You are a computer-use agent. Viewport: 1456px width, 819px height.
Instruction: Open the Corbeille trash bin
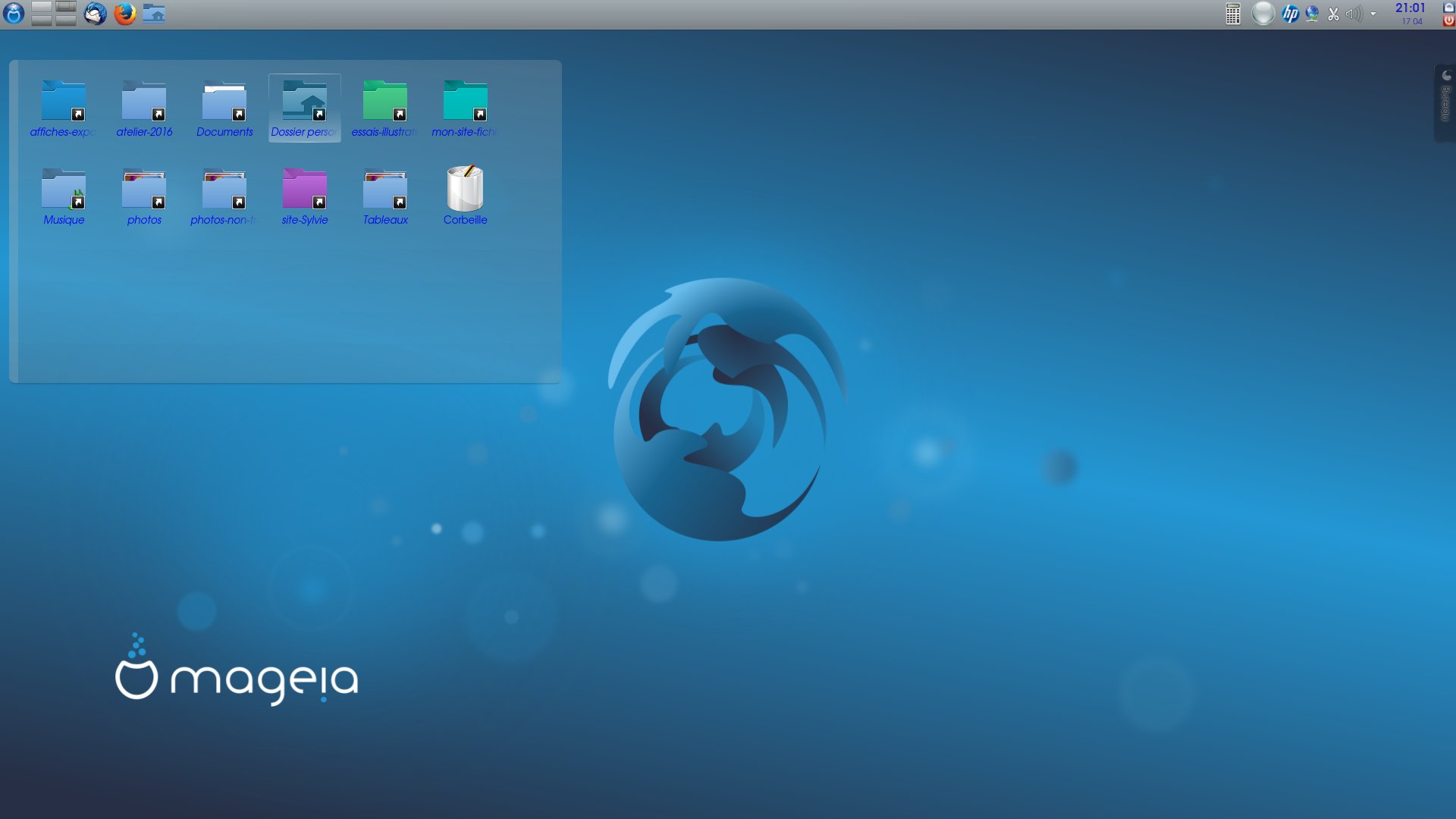click(466, 196)
